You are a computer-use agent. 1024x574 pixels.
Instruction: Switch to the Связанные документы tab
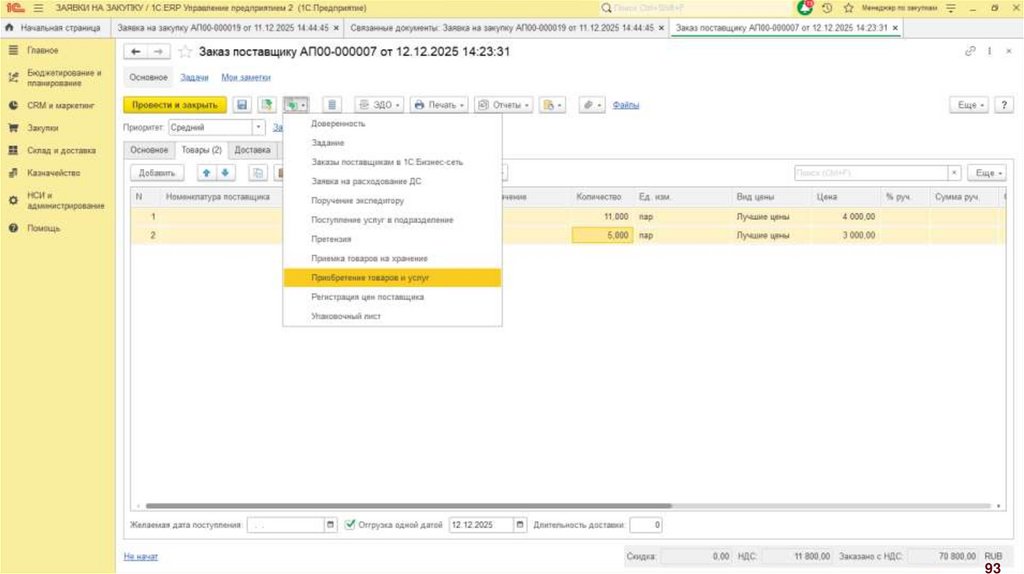click(x=502, y=28)
